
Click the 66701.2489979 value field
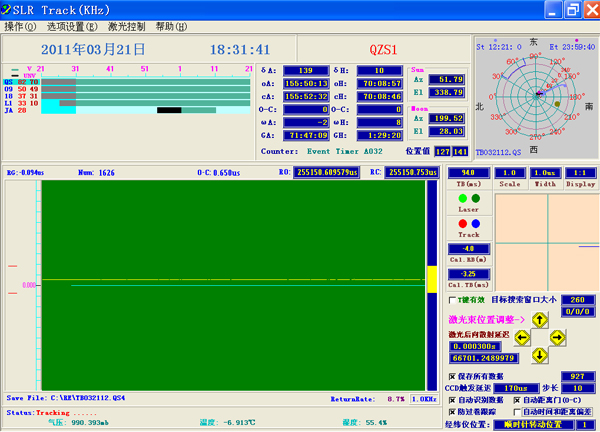(484, 358)
